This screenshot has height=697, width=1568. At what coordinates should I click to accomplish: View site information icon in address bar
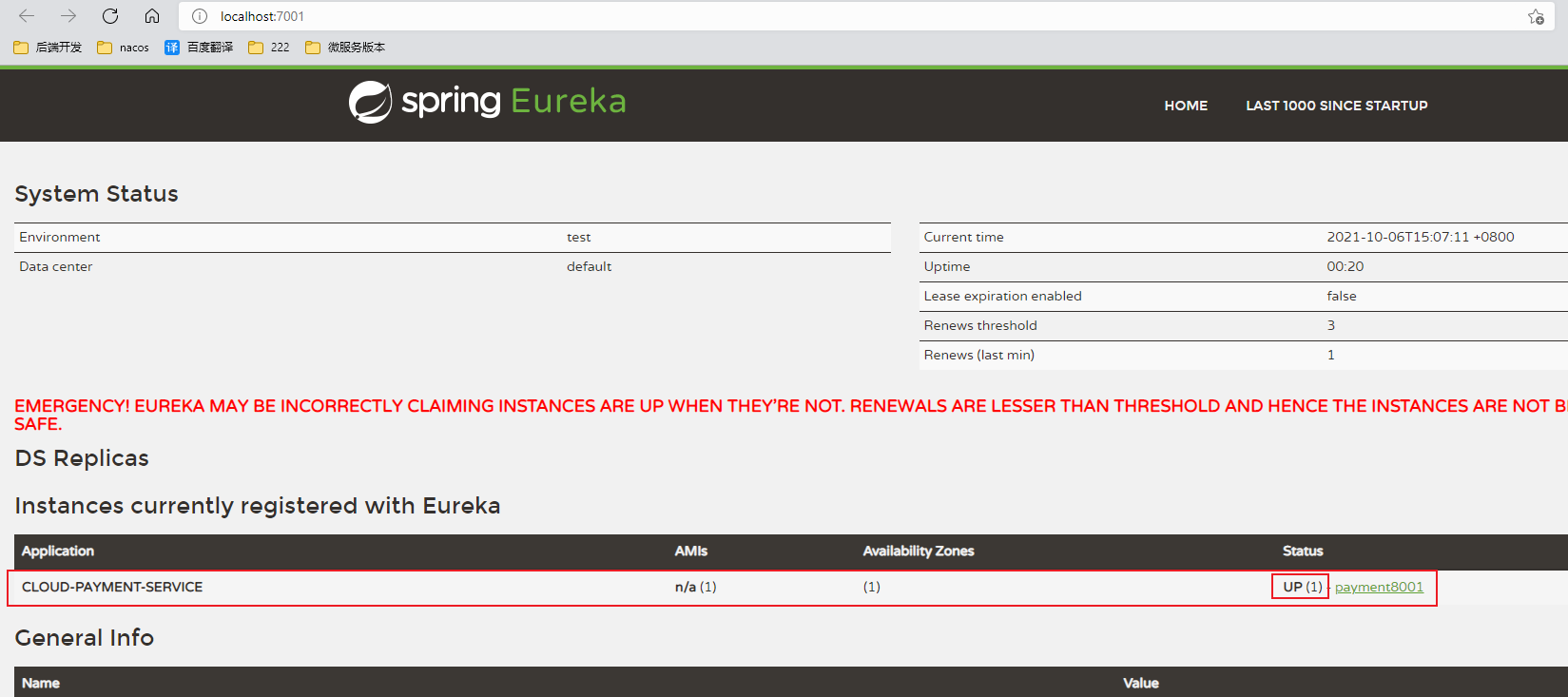200,16
